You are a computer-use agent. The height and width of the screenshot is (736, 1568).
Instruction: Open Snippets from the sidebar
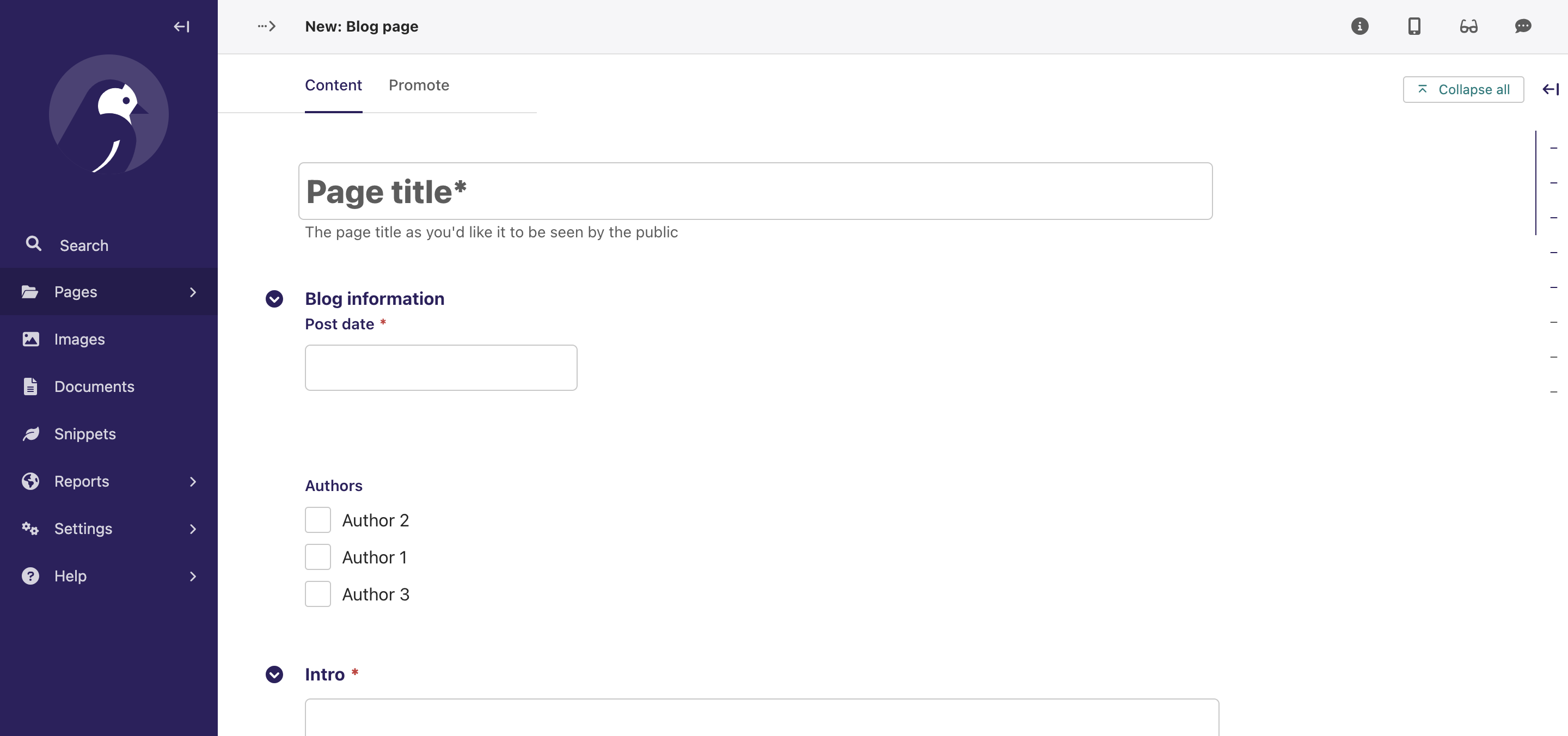[84, 433]
